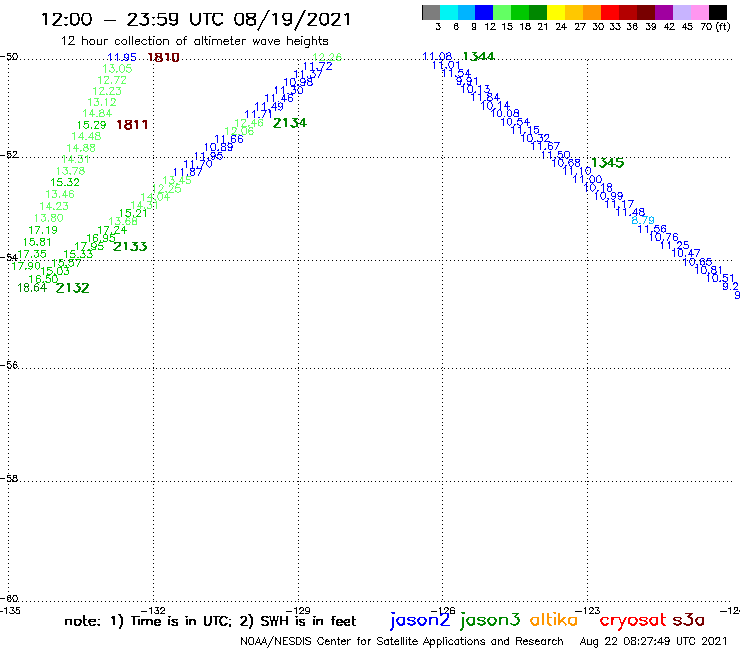Click the 15.29 wave height value

click(92, 125)
